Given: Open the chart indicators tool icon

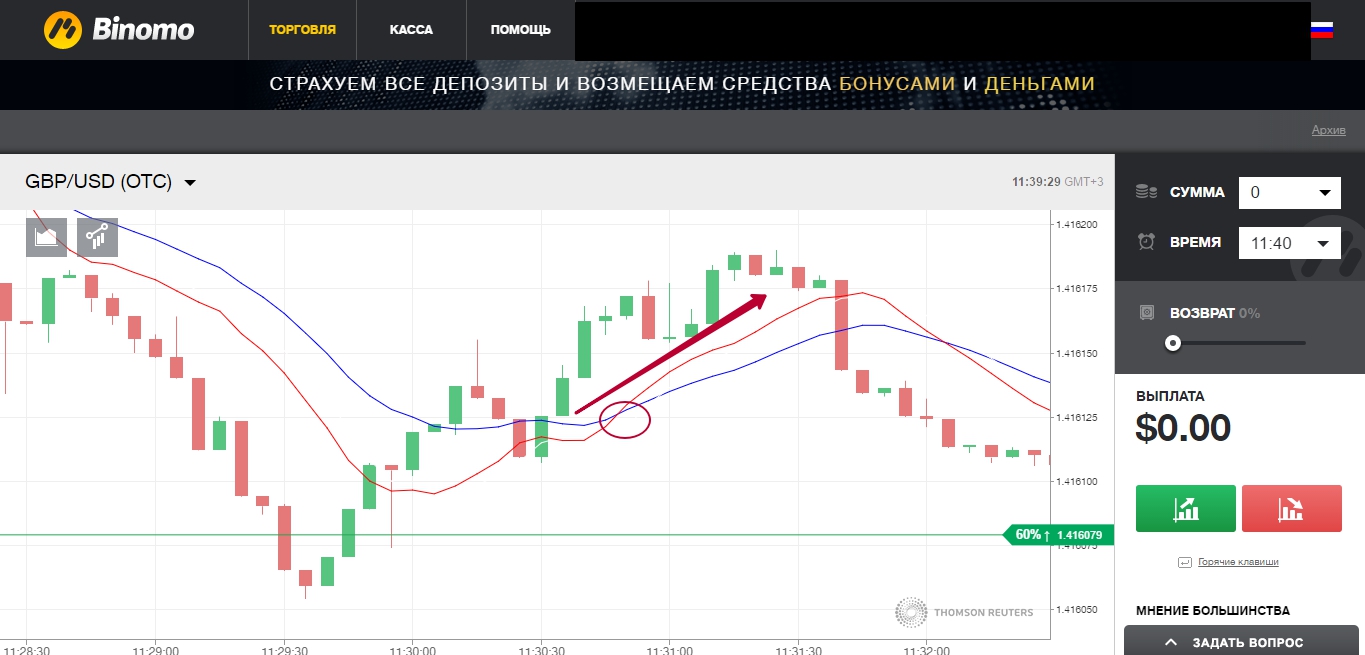Looking at the screenshot, I should pos(98,237).
